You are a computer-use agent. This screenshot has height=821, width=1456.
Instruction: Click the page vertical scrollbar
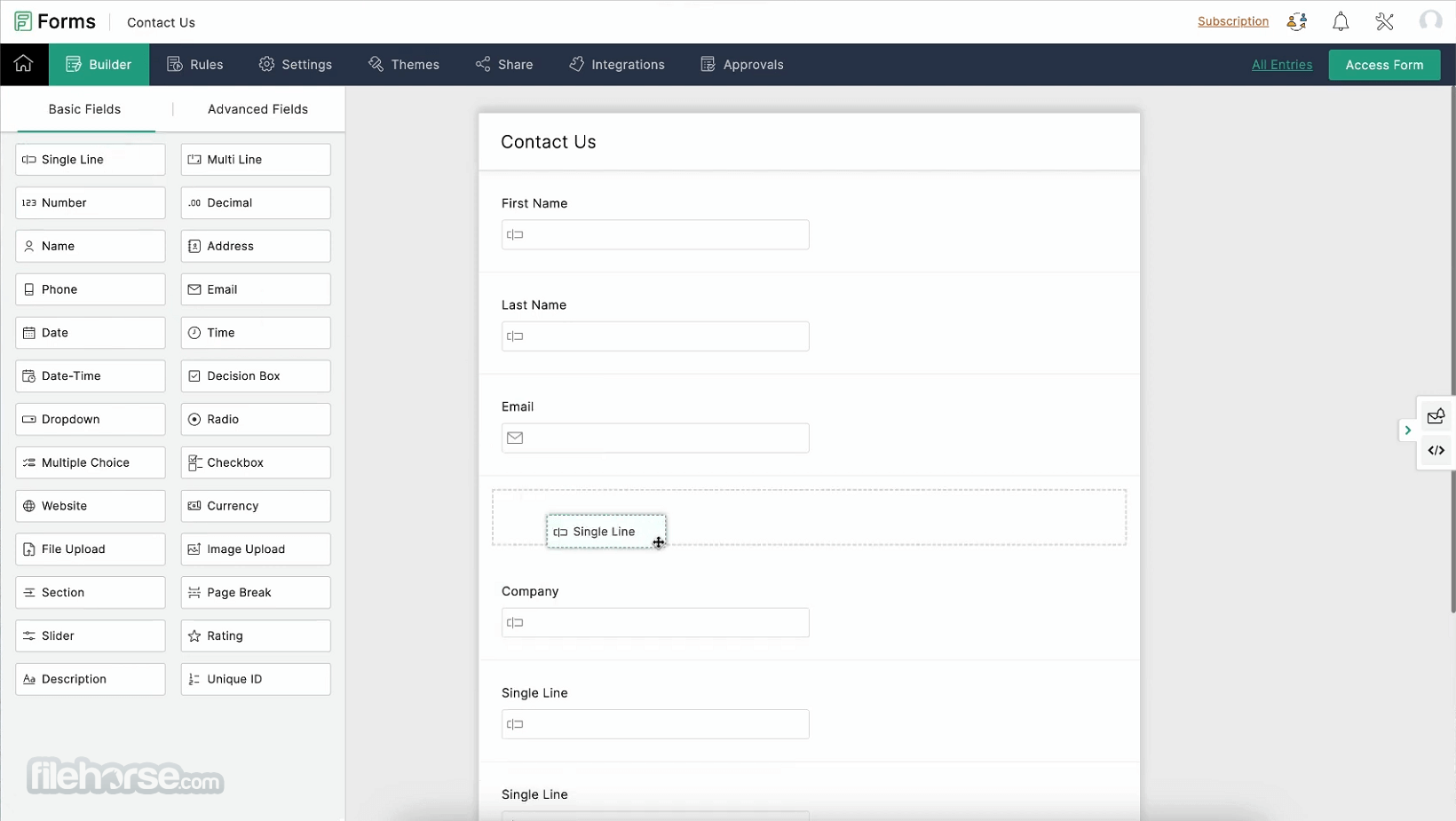pos(1452,350)
